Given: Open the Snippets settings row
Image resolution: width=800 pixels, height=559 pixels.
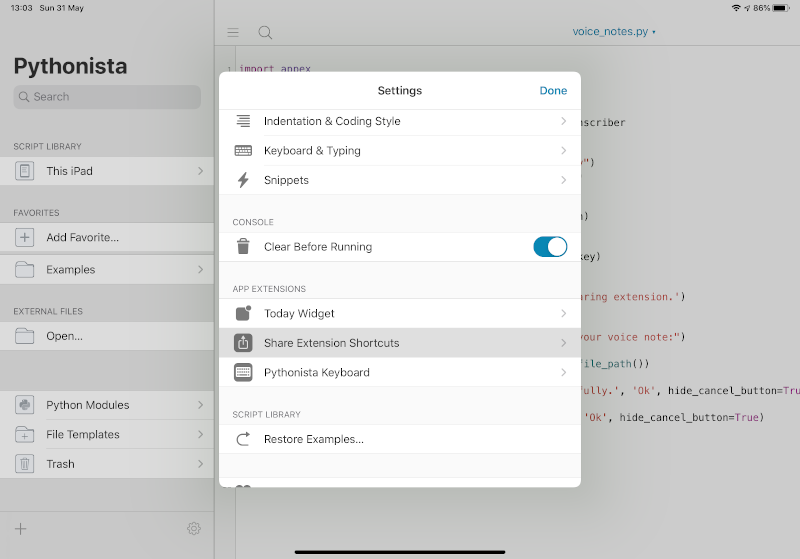Looking at the screenshot, I should [399, 180].
